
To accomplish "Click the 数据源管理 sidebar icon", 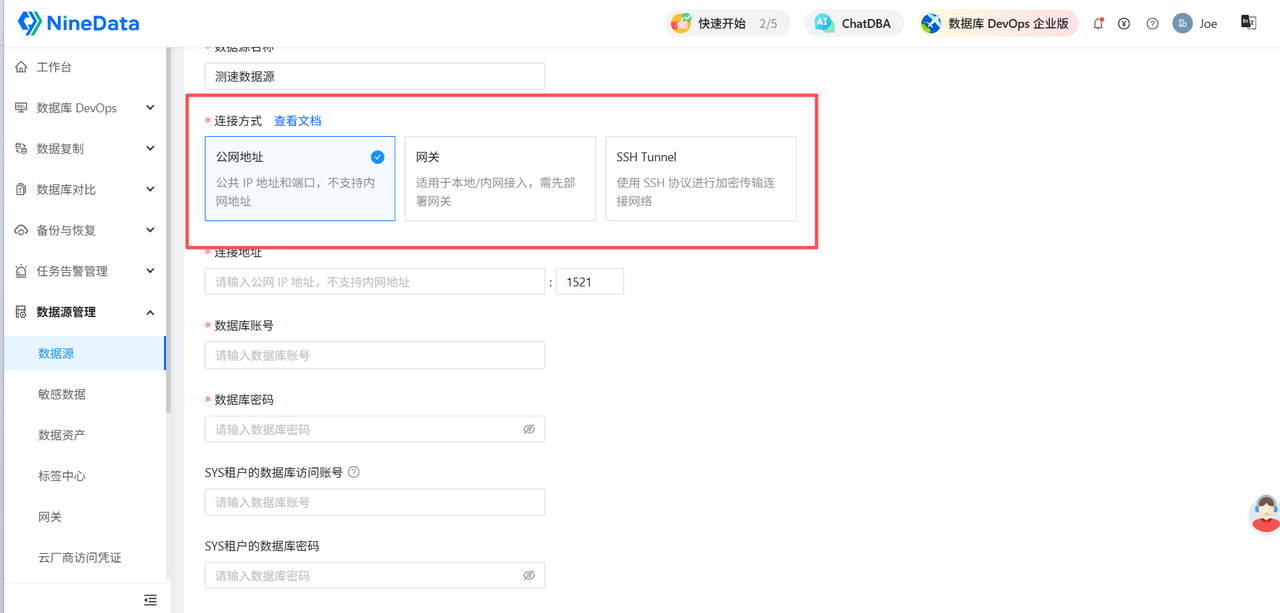I will pyautogui.click(x=21, y=312).
